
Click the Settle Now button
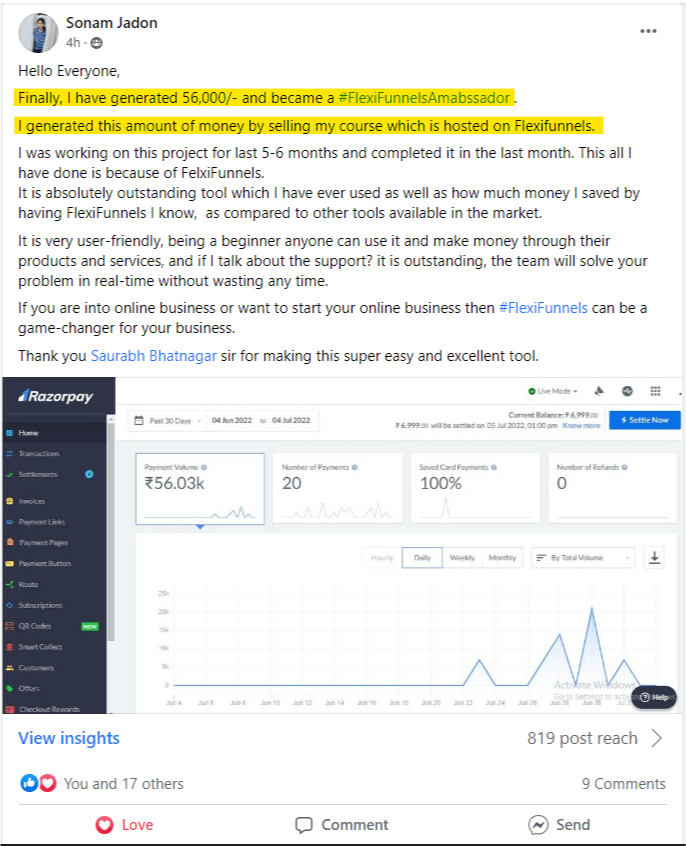pos(644,420)
